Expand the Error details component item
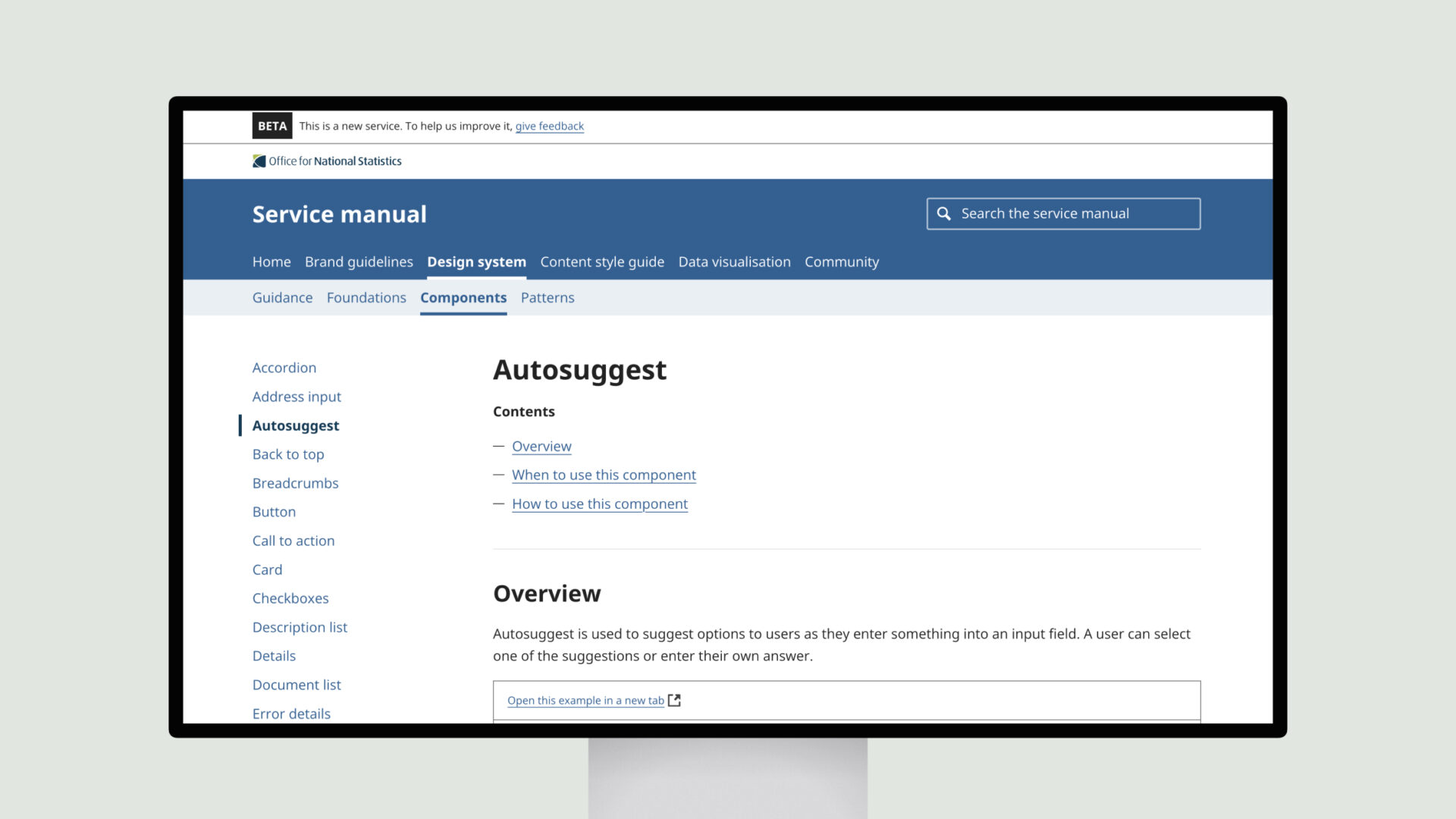Viewport: 1456px width, 819px height. point(291,713)
